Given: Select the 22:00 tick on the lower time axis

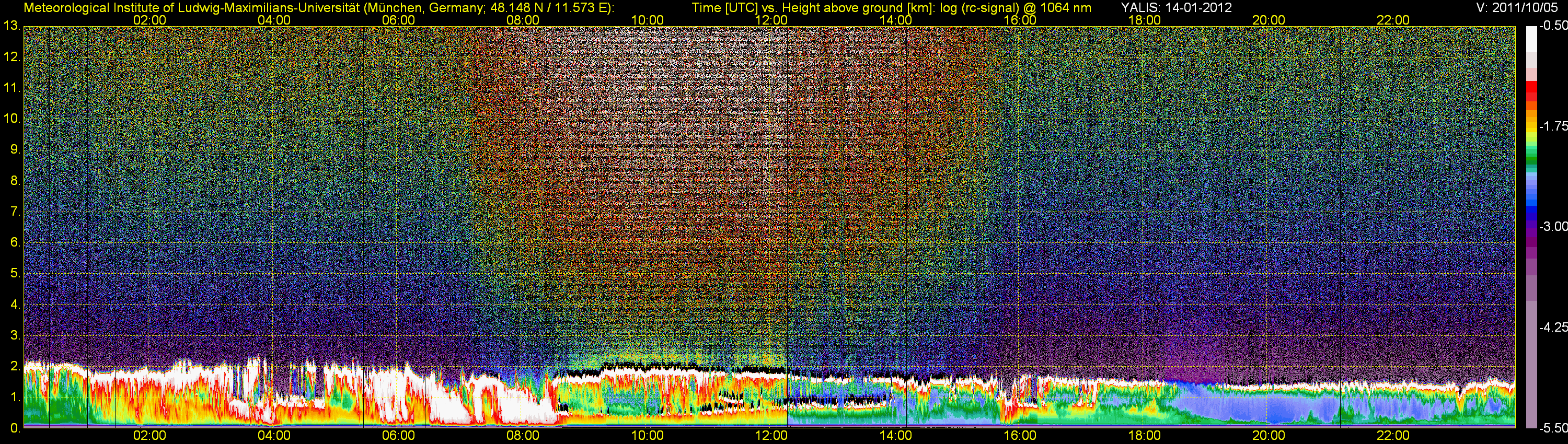Looking at the screenshot, I should tap(1393, 436).
